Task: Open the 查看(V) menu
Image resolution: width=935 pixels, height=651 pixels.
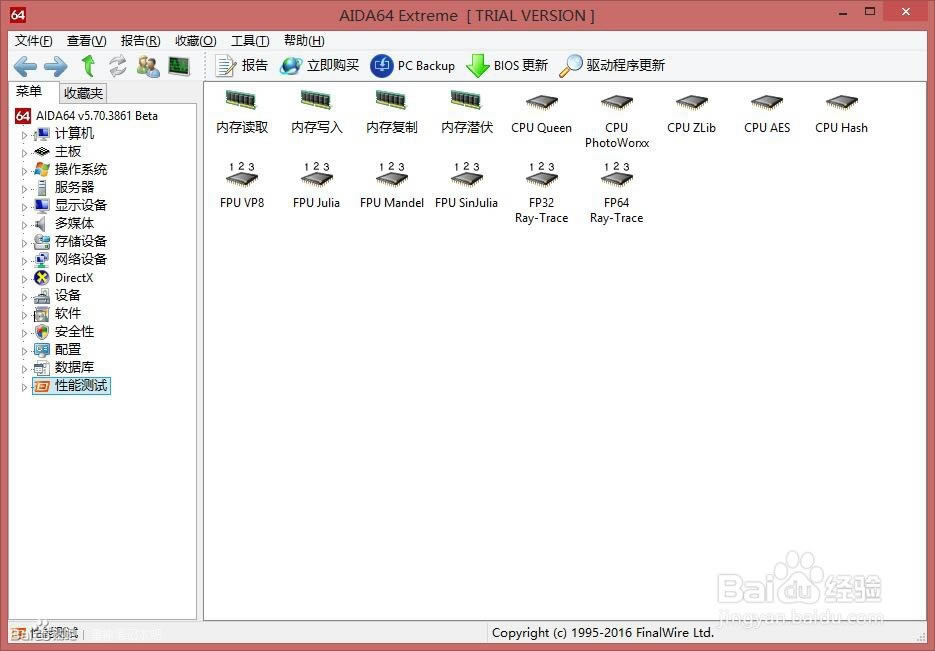Action: (86, 41)
